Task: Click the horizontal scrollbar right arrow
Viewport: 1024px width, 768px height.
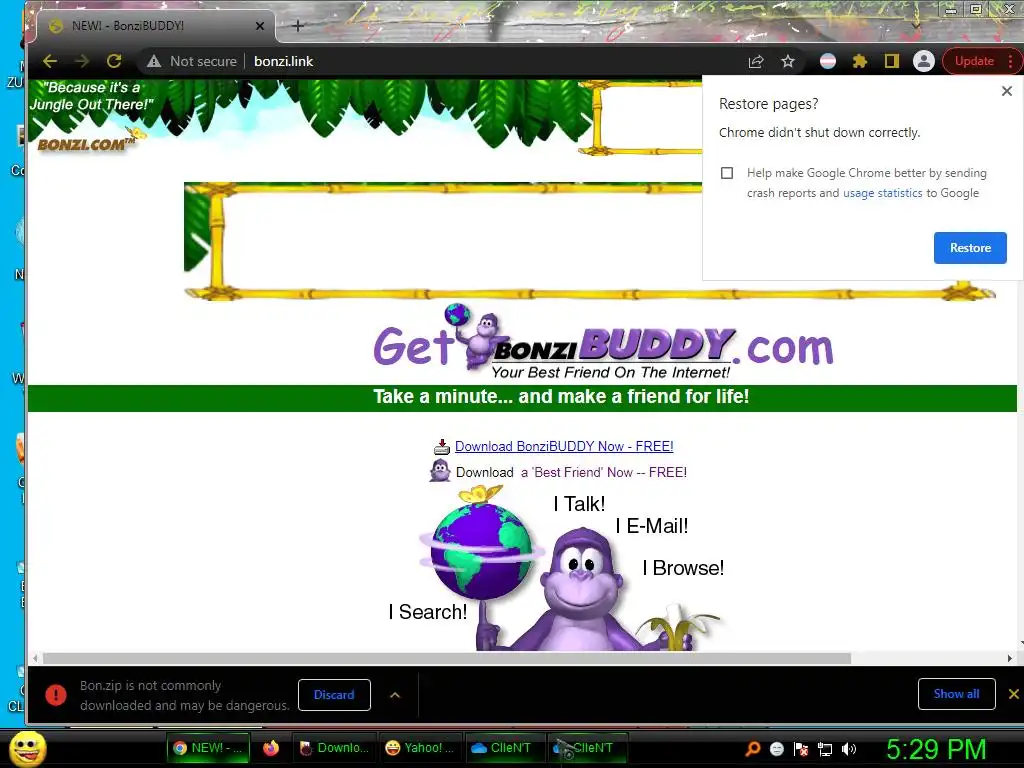Action: click(1010, 658)
